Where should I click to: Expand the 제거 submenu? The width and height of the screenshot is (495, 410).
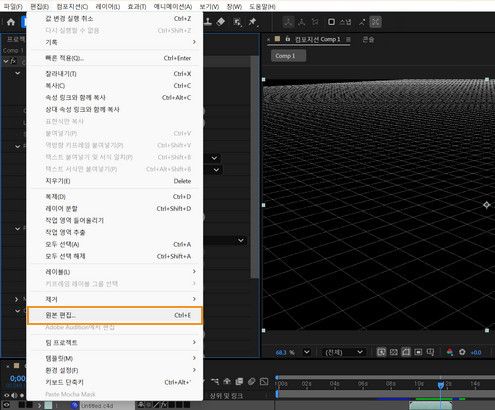(115, 299)
